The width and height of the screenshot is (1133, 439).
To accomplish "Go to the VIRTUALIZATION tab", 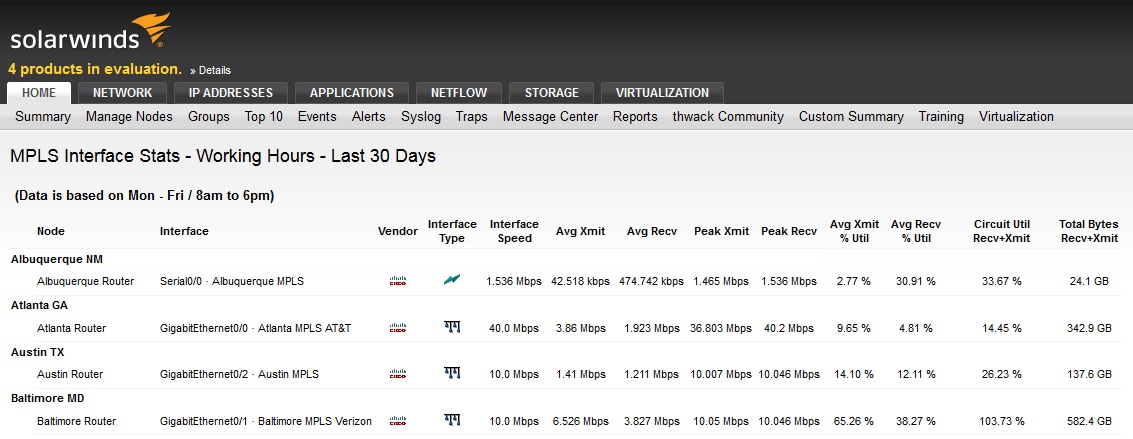I will point(662,92).
